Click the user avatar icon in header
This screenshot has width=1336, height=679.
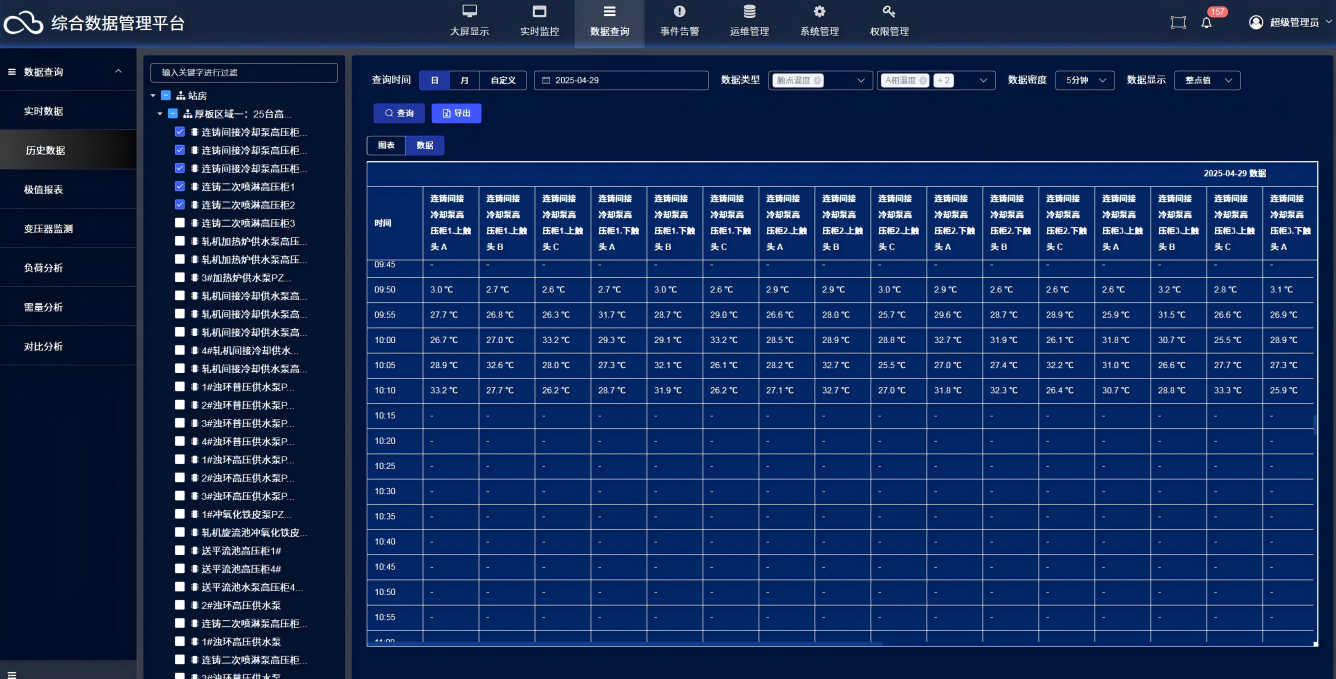(x=1257, y=22)
